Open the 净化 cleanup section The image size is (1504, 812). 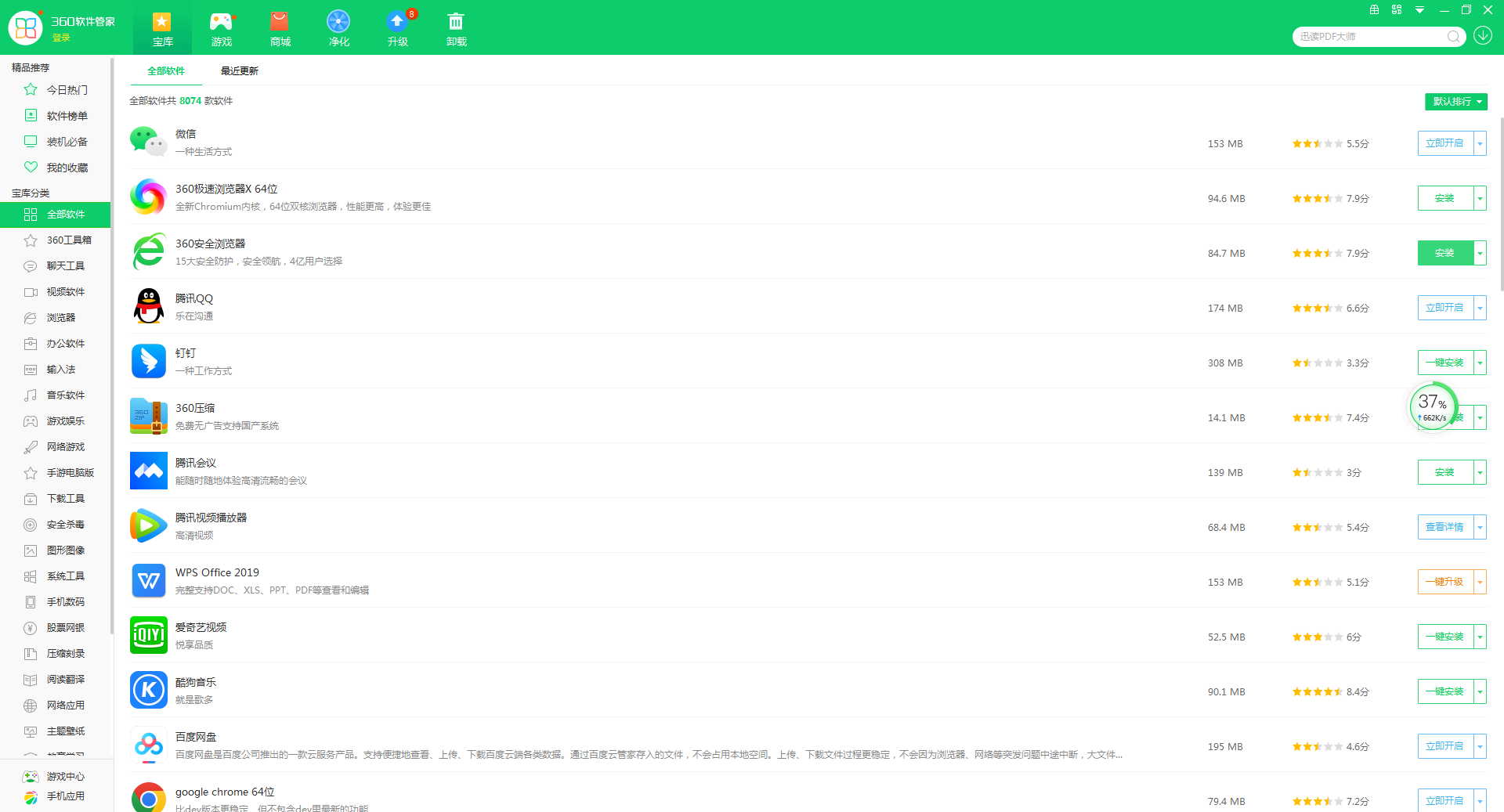(338, 28)
